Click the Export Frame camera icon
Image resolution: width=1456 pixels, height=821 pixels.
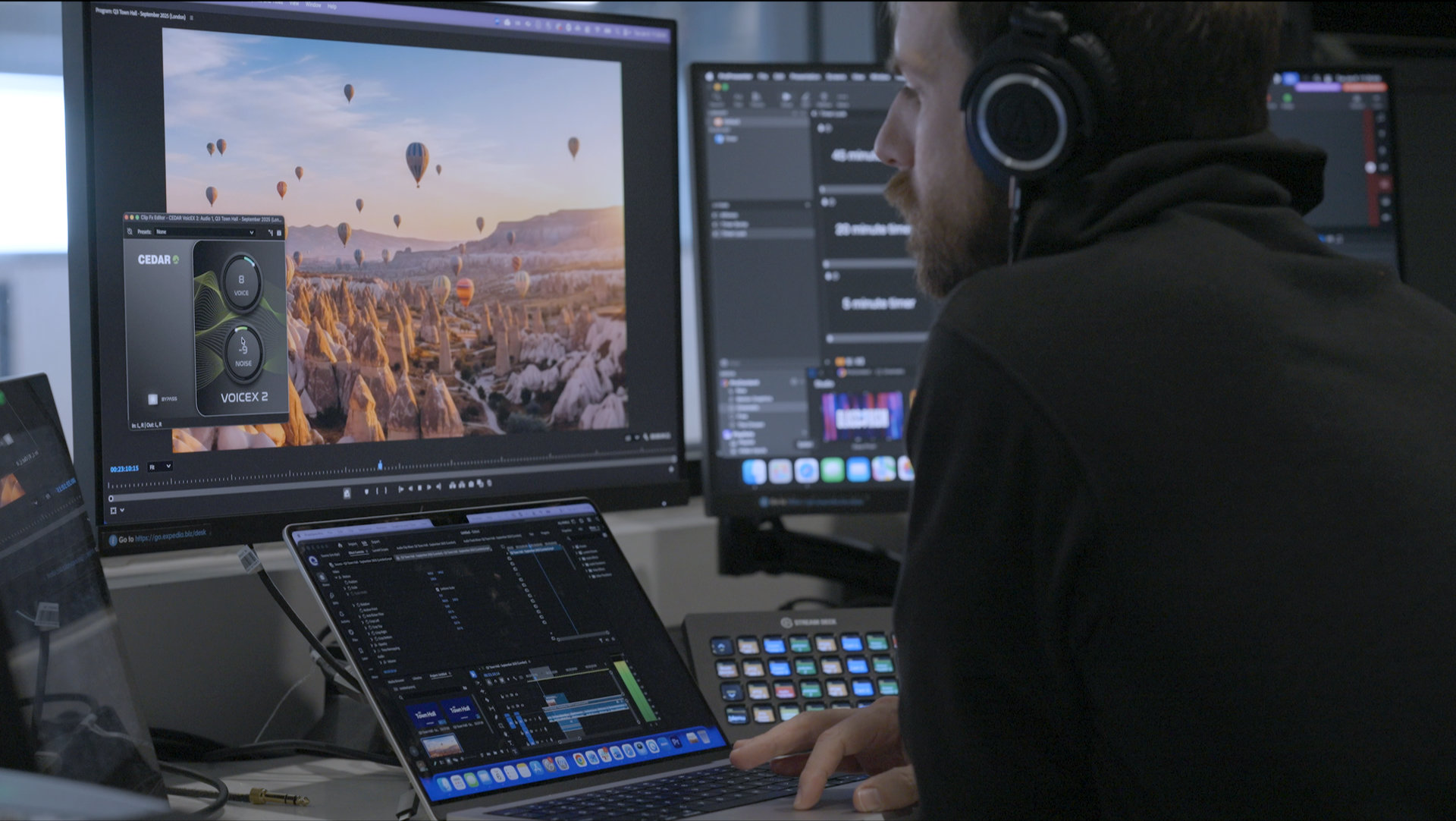(x=471, y=484)
